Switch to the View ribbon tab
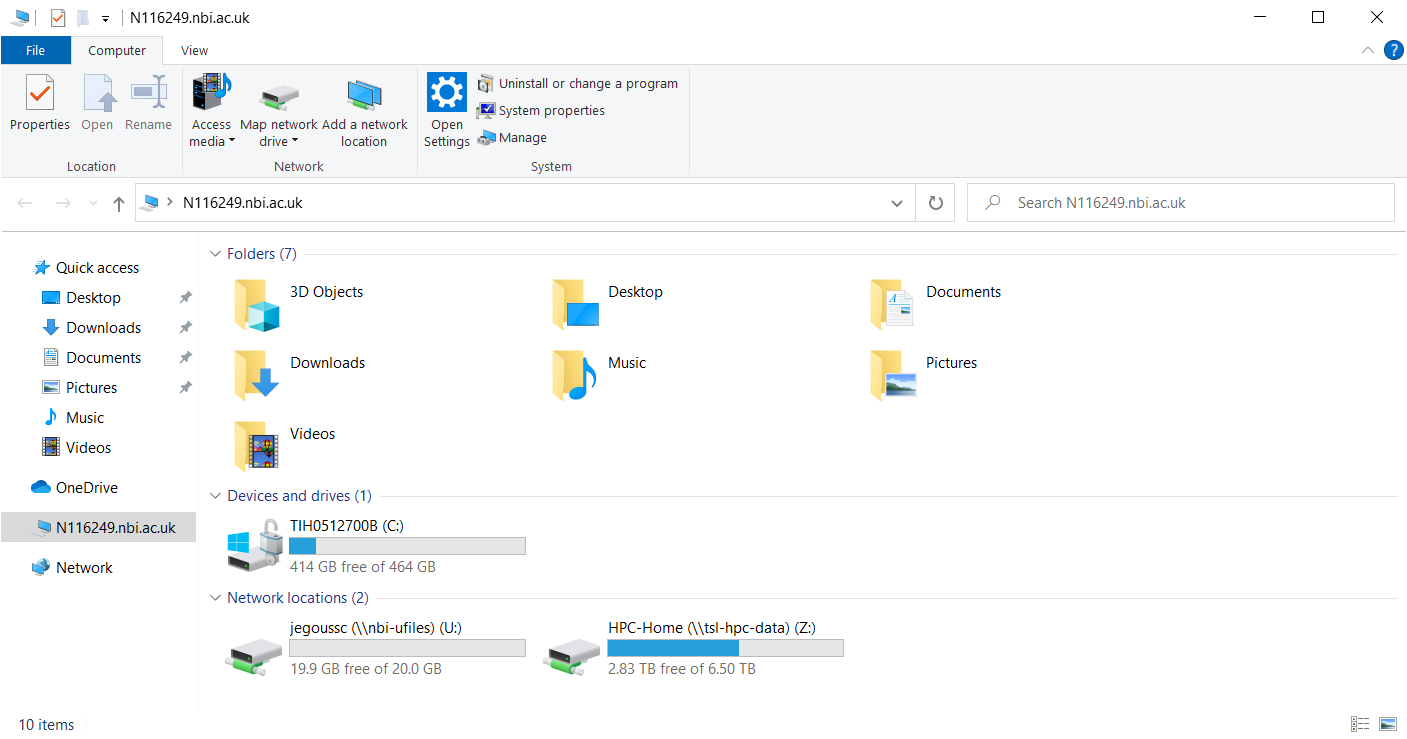The width and height of the screenshot is (1407, 739). 194,50
